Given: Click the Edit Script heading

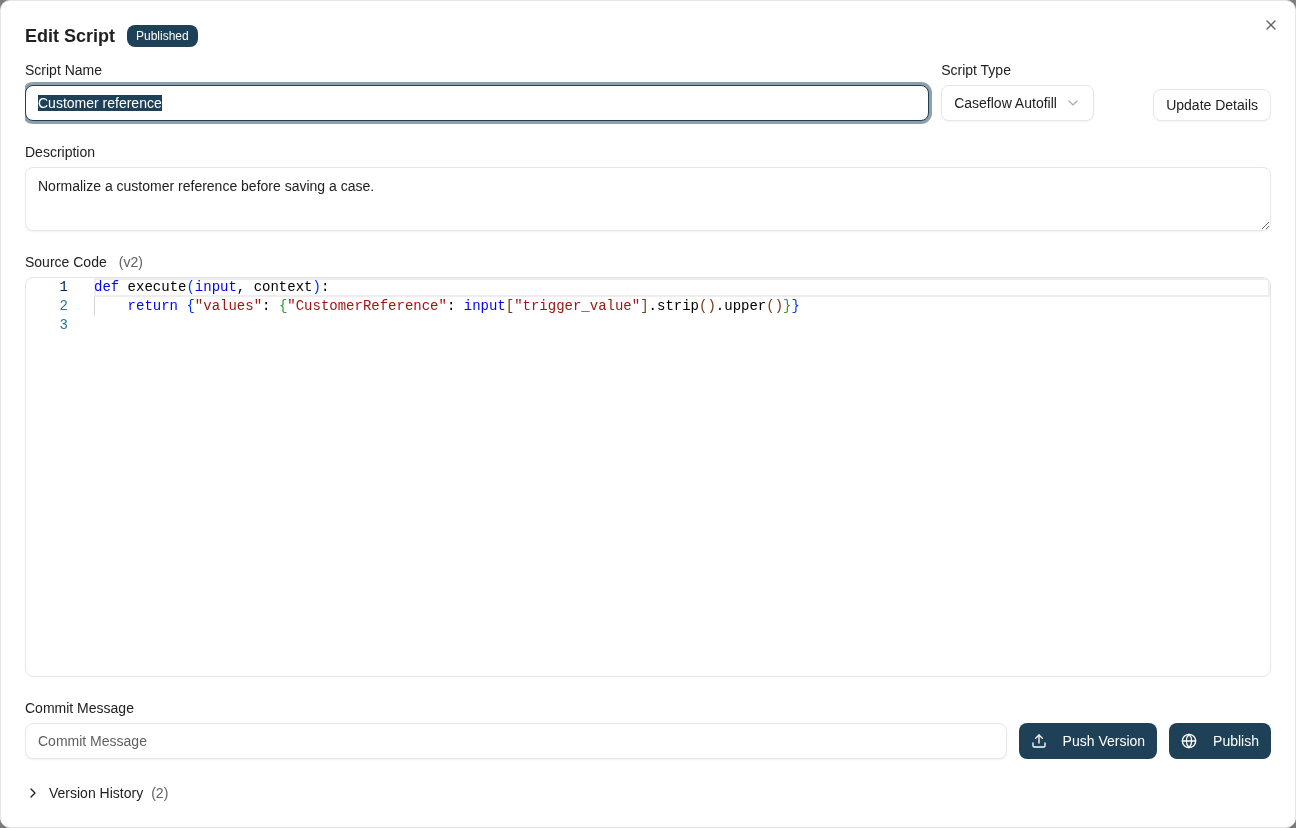Looking at the screenshot, I should click(70, 36).
